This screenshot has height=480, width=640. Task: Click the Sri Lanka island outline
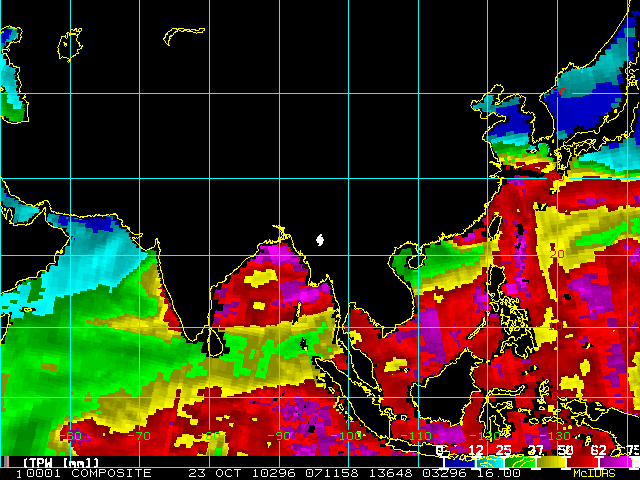coord(213,342)
